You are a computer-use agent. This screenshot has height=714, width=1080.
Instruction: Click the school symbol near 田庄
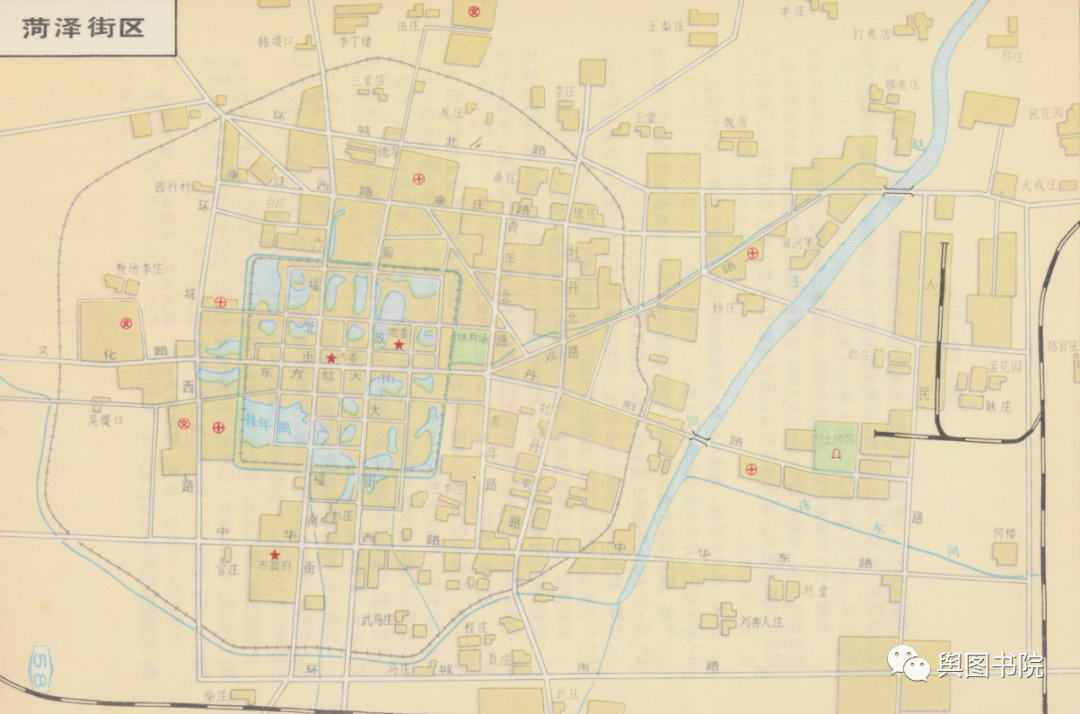(473, 11)
